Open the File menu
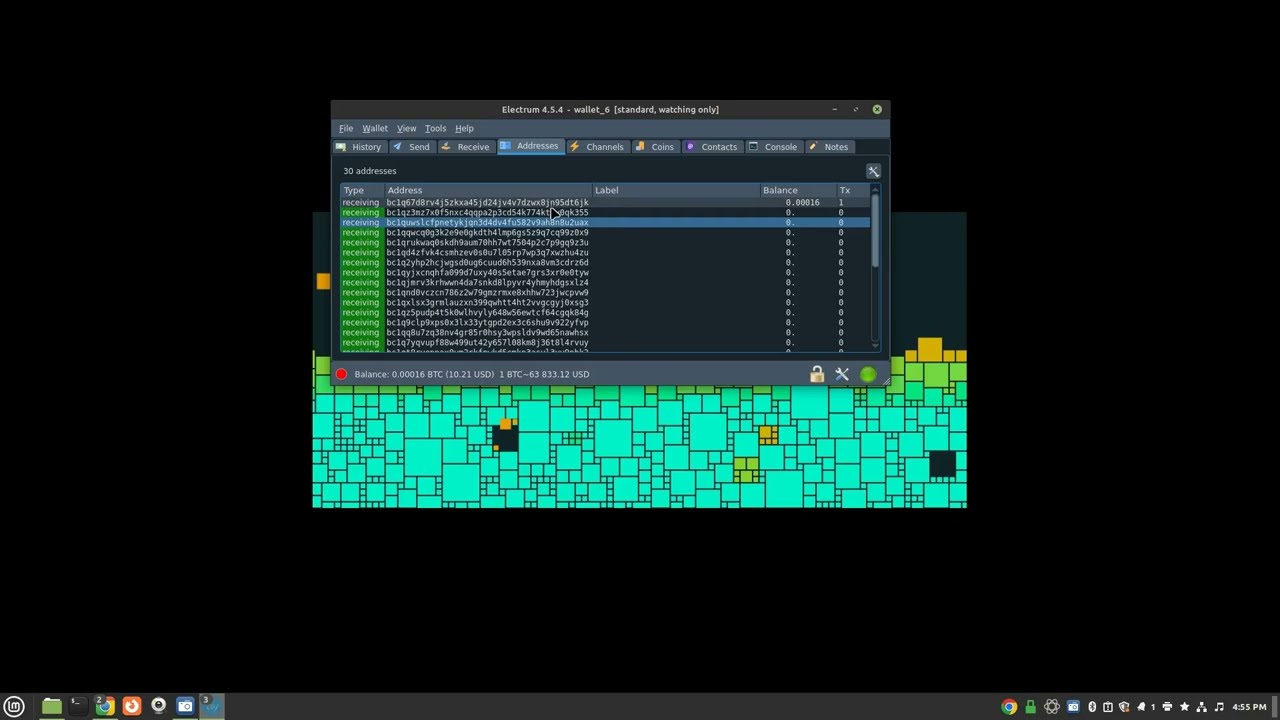Image resolution: width=1280 pixels, height=720 pixels. (346, 128)
